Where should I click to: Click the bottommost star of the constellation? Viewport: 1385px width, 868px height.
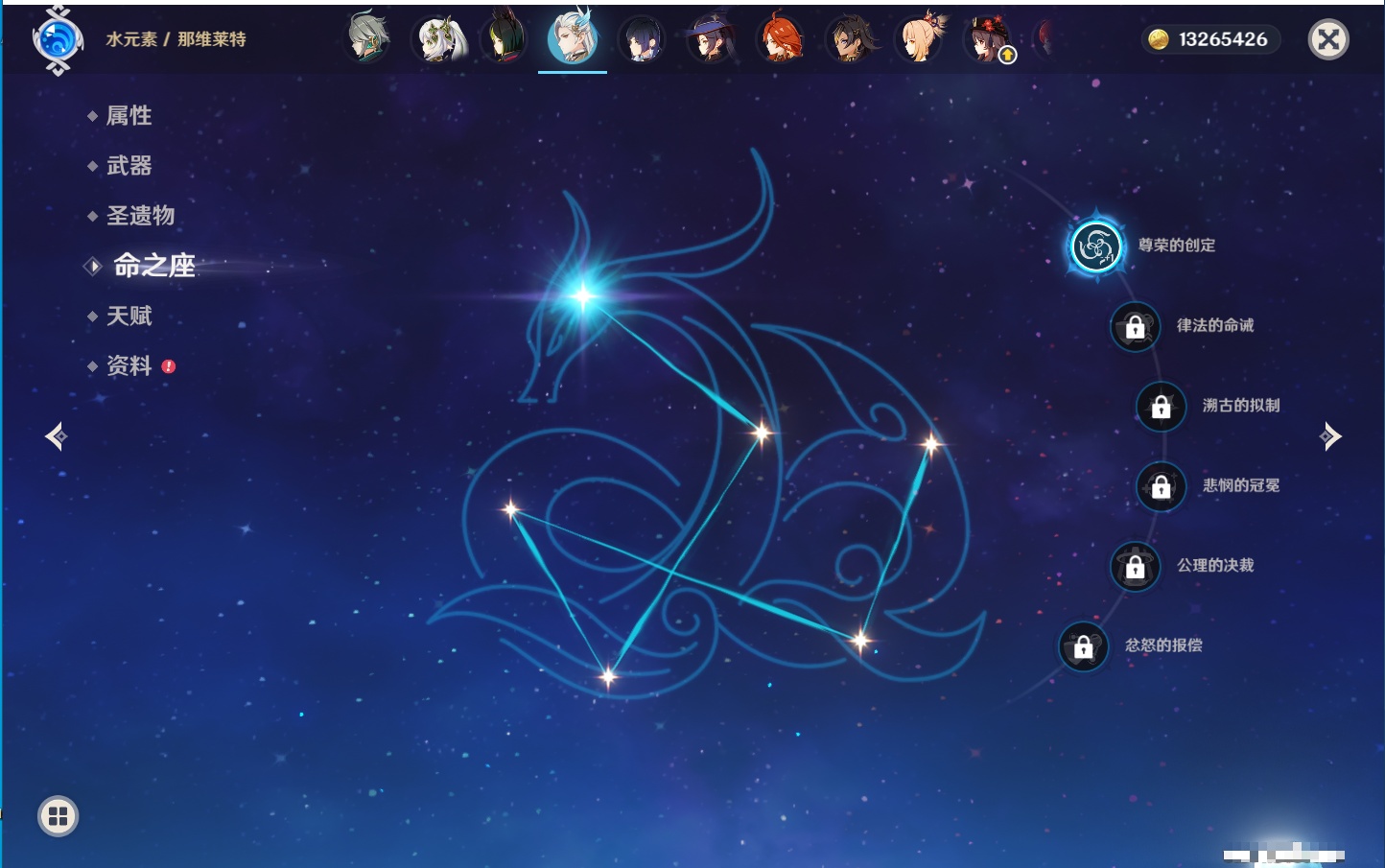pos(607,677)
